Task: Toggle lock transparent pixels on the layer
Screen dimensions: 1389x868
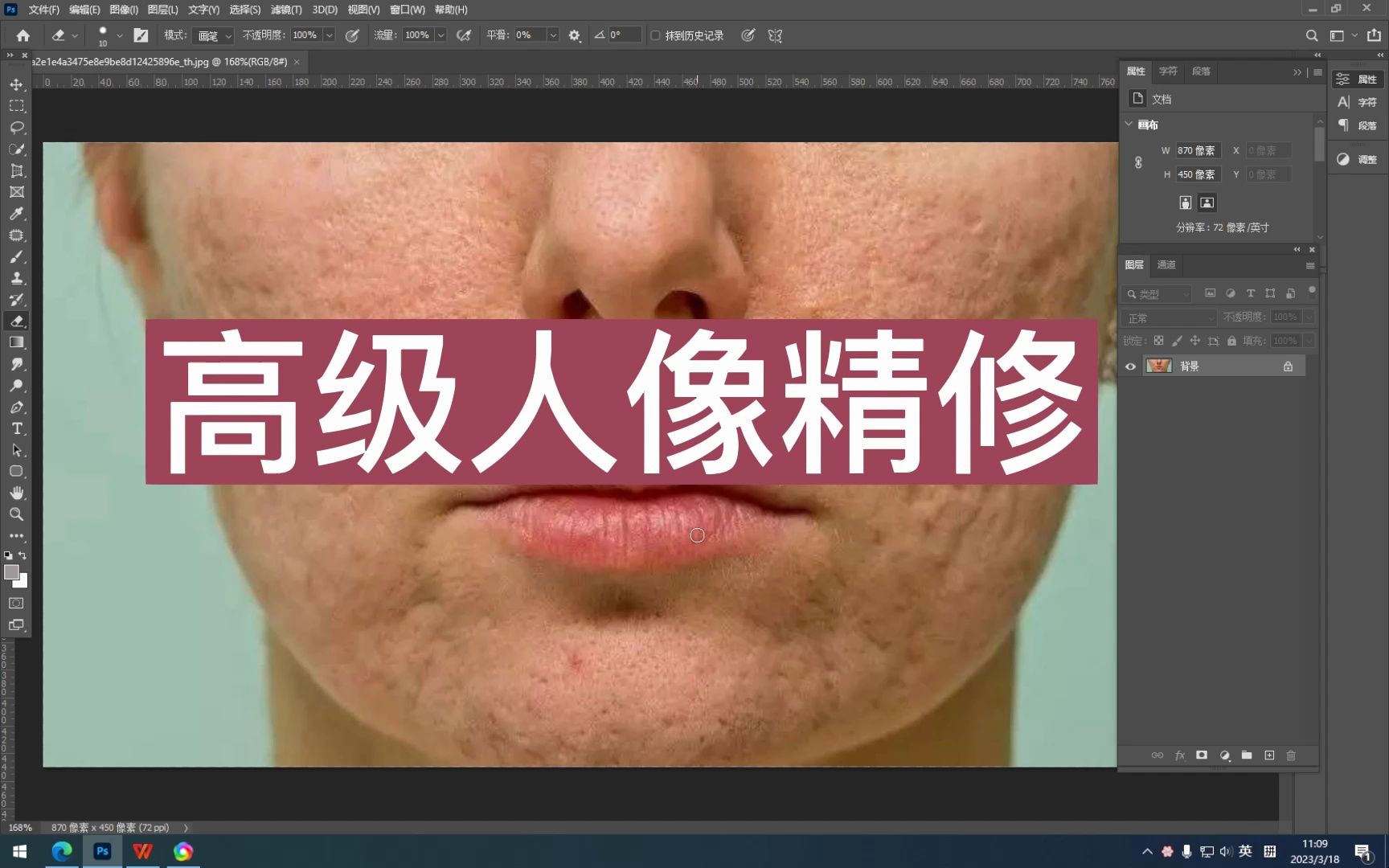Action: (1158, 340)
